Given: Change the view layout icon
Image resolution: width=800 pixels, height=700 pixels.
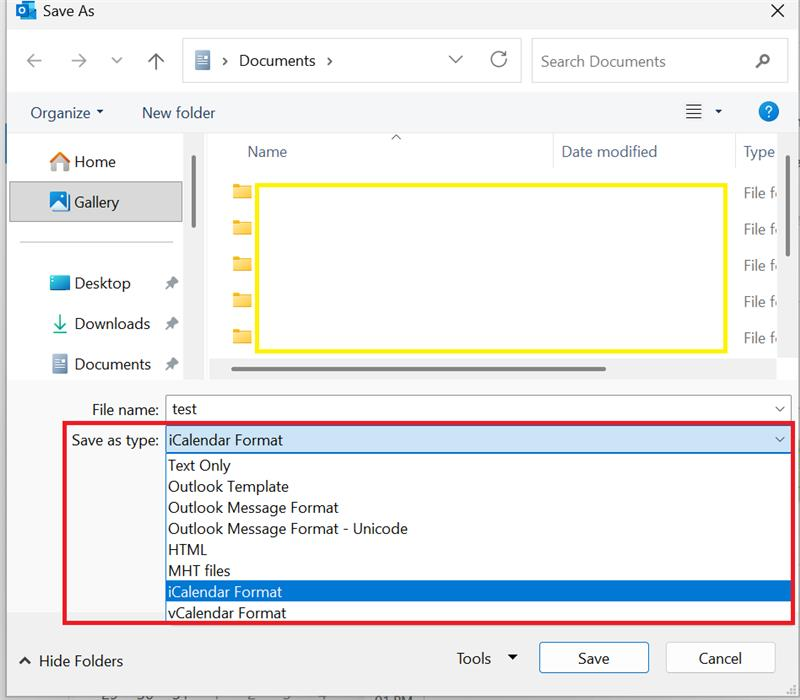Looking at the screenshot, I should 693,111.
